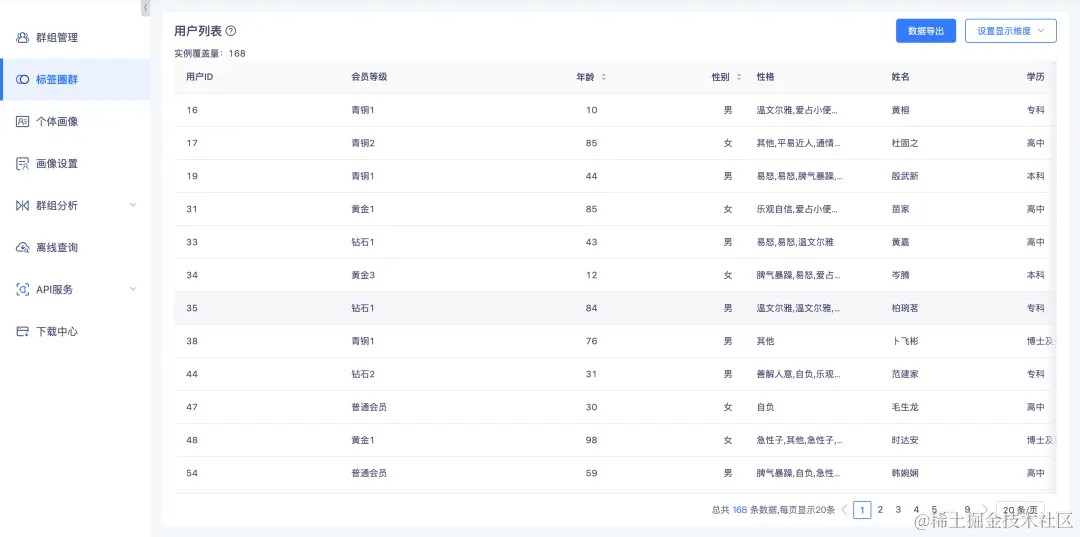Go to page 3
Screen dimensions: 1080x537
click(898, 510)
